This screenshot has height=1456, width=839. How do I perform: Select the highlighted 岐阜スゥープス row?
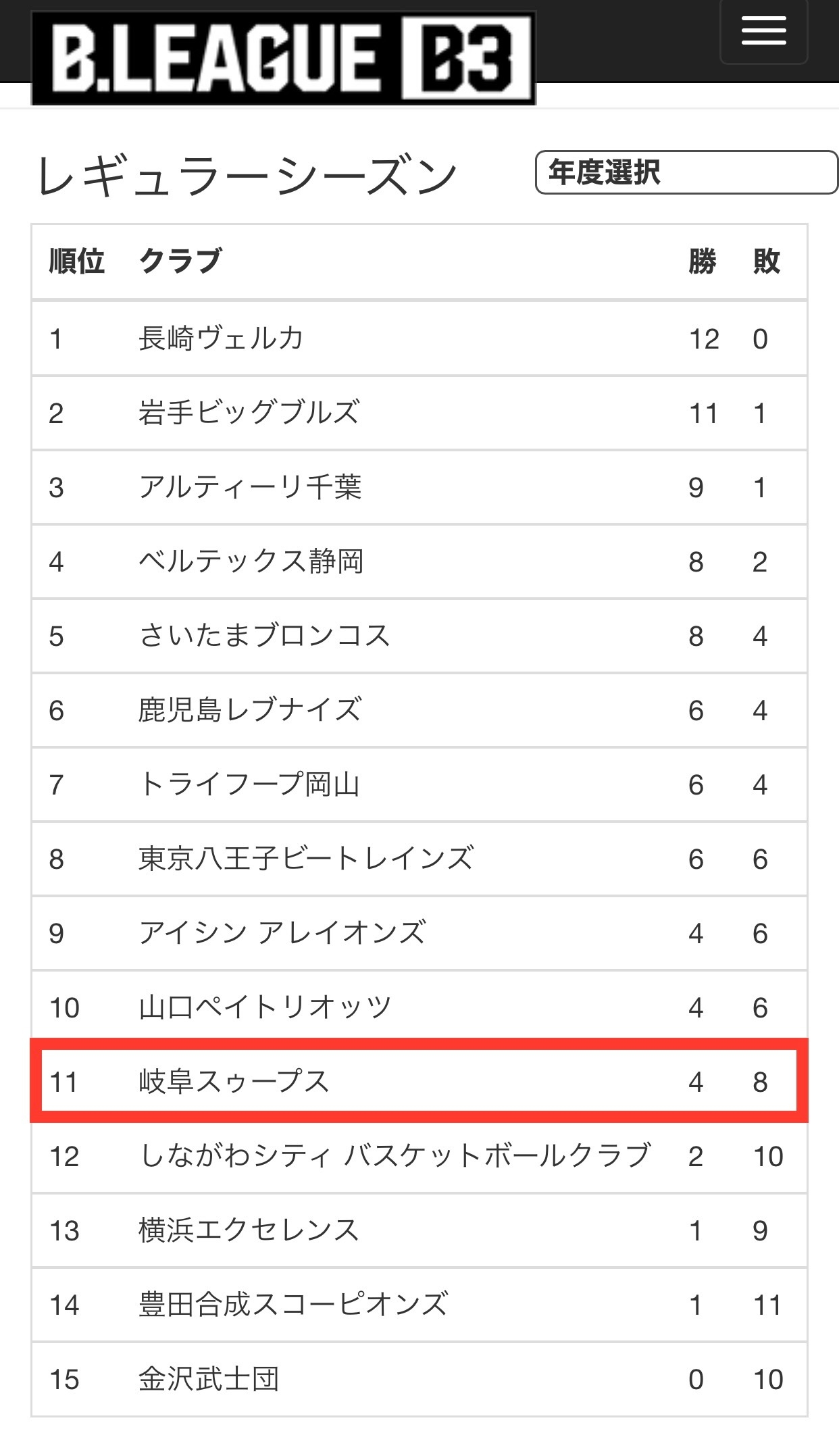click(x=419, y=1081)
